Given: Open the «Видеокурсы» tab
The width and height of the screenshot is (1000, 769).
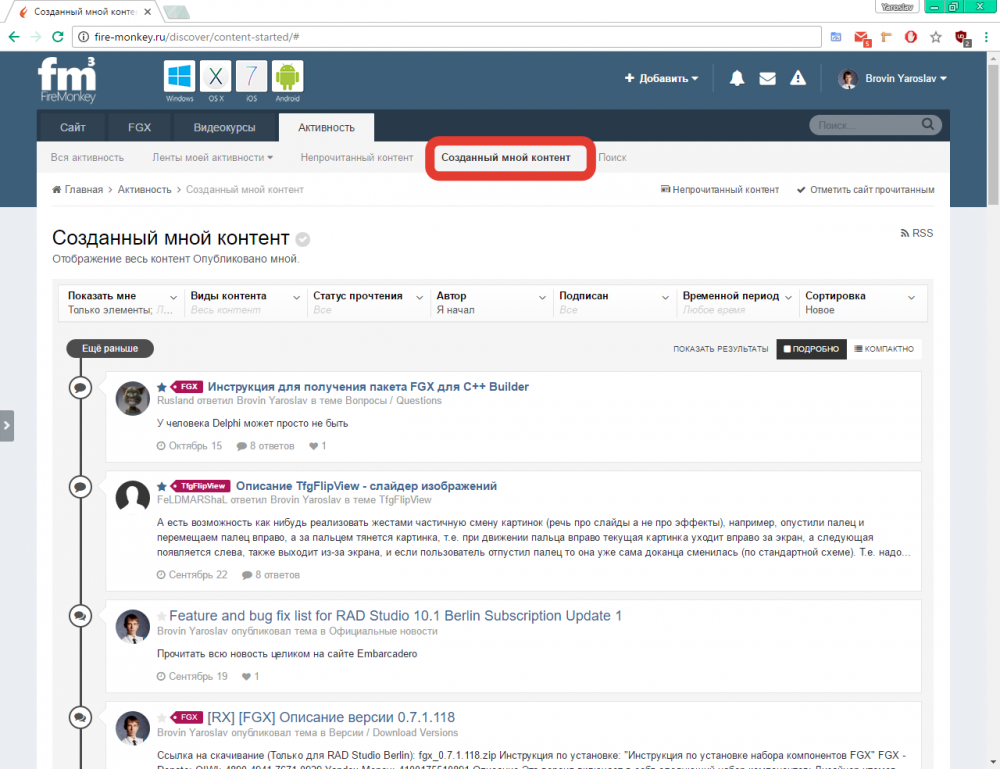Looking at the screenshot, I should point(224,128).
